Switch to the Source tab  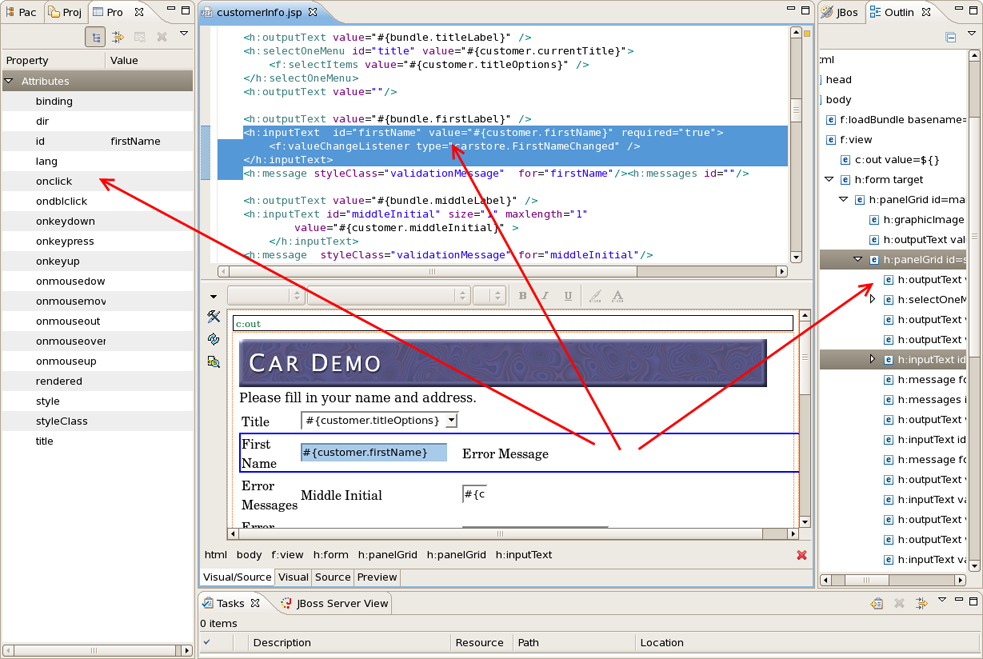click(332, 577)
